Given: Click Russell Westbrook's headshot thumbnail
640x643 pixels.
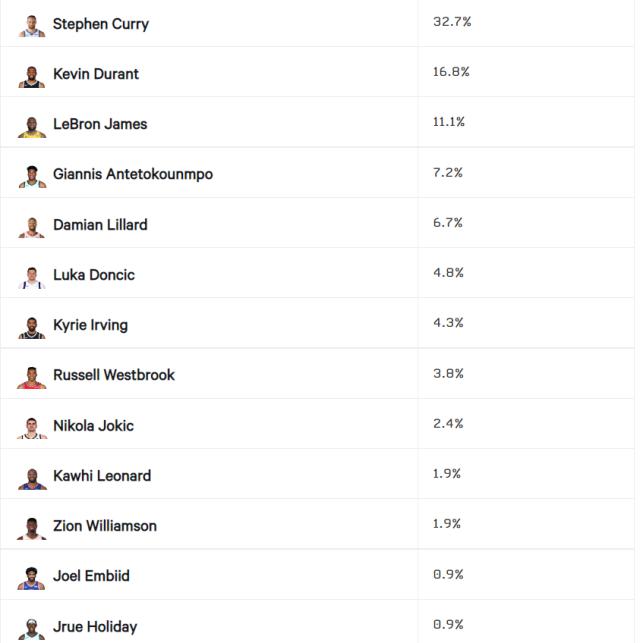Looking at the screenshot, I should pyautogui.click(x=32, y=377).
